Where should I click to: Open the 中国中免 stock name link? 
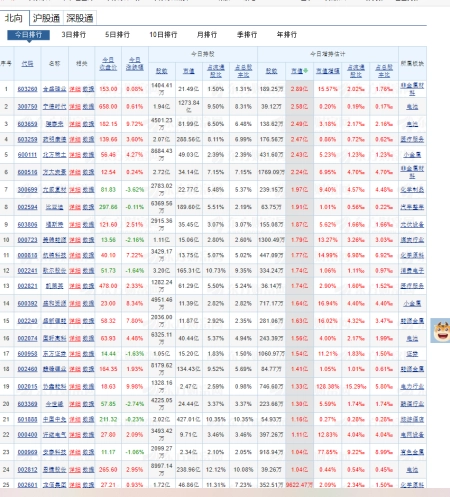pyautogui.click(x=55, y=419)
